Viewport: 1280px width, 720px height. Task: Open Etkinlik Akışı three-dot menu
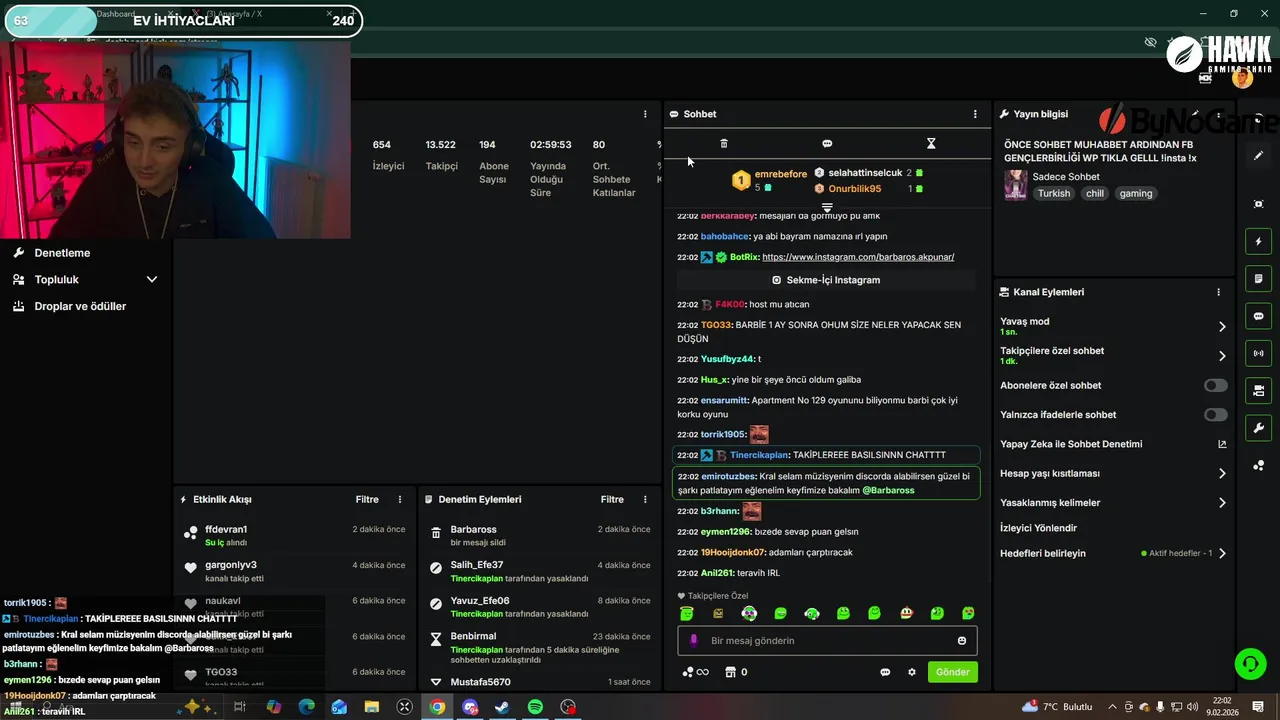[x=400, y=499]
